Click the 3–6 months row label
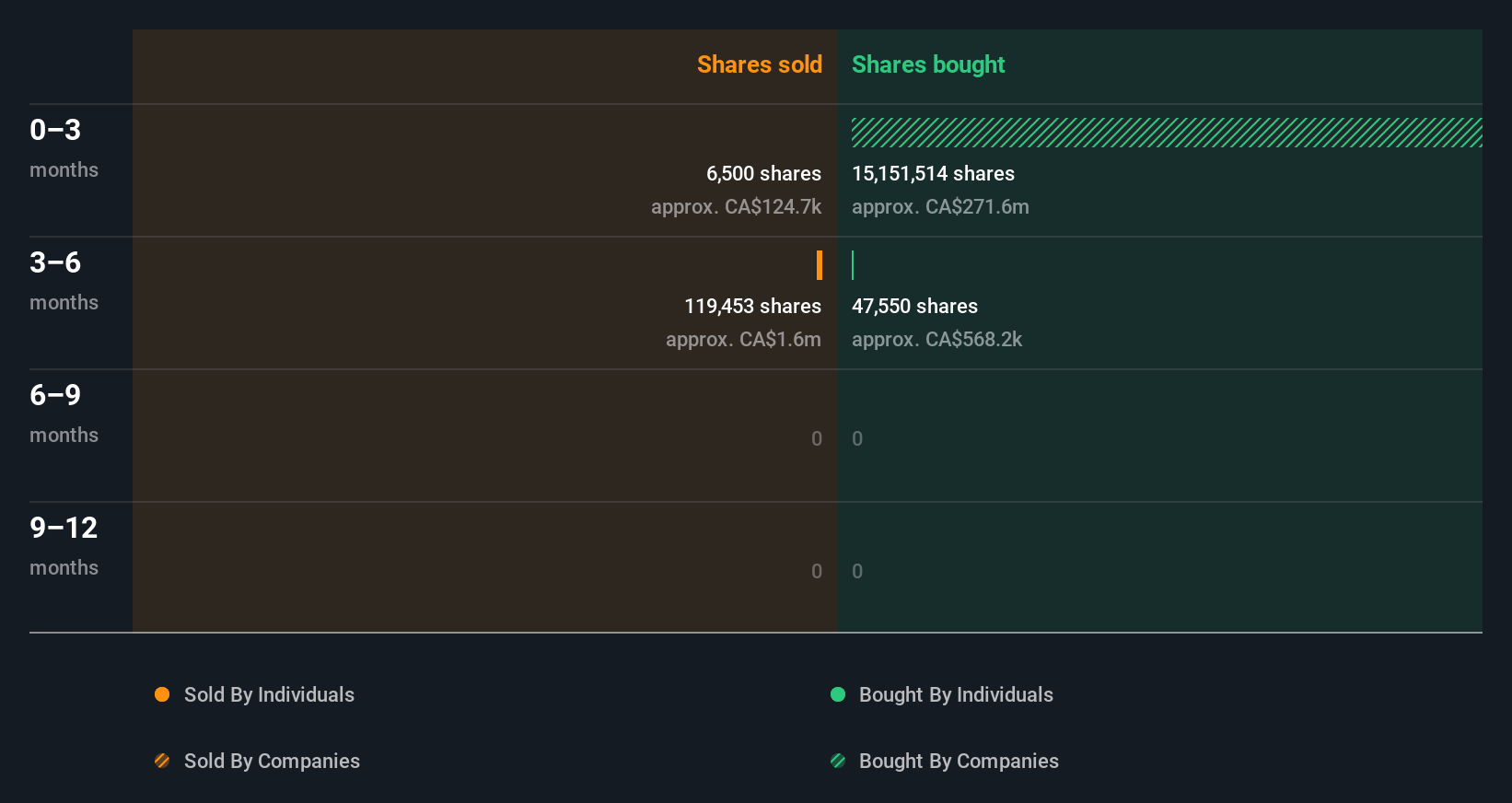Screen dimensions: 1512x803 click(64, 281)
